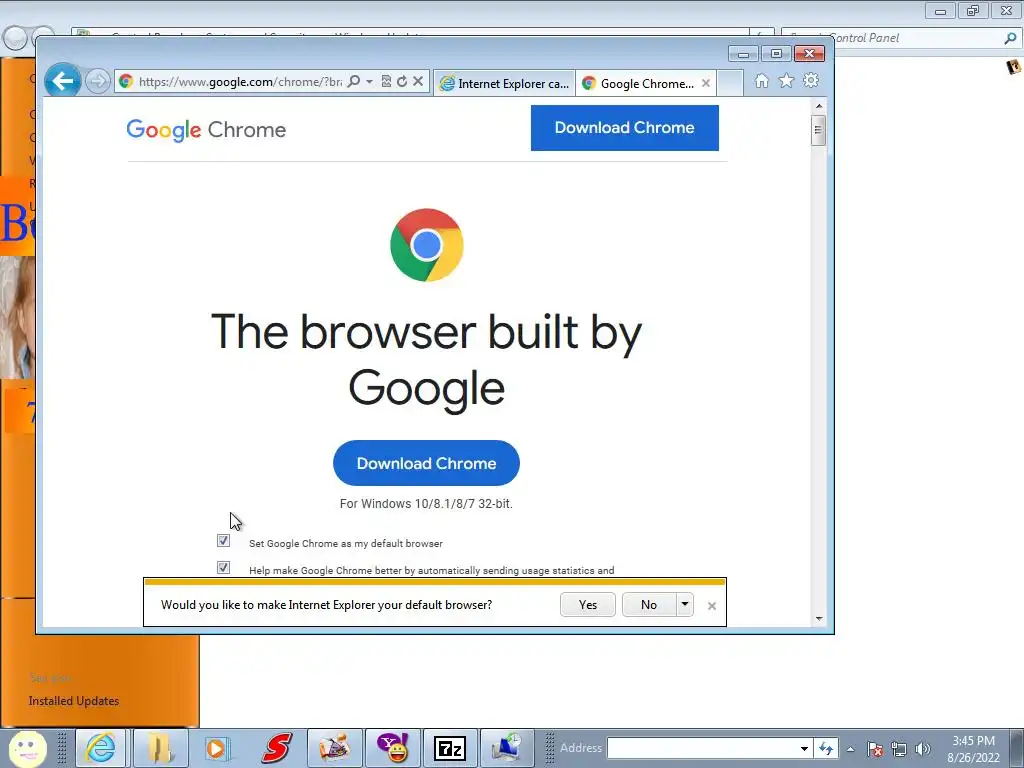
Task: Show hidden tray icons arrow
Action: click(850, 749)
